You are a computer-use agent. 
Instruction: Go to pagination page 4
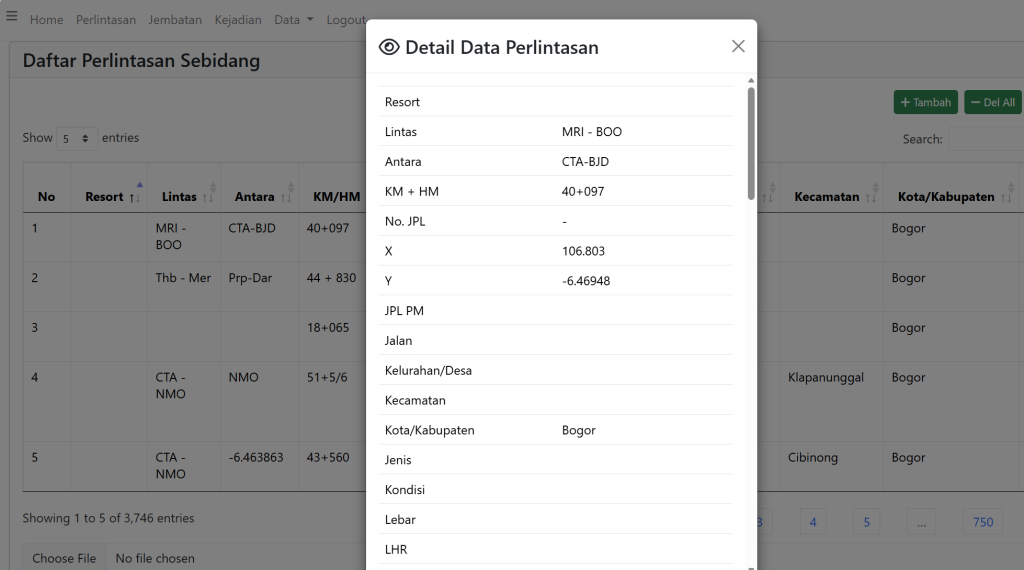[x=812, y=522]
